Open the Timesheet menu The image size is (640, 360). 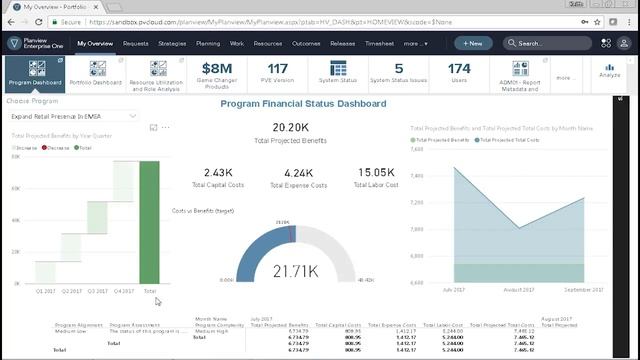(380, 44)
